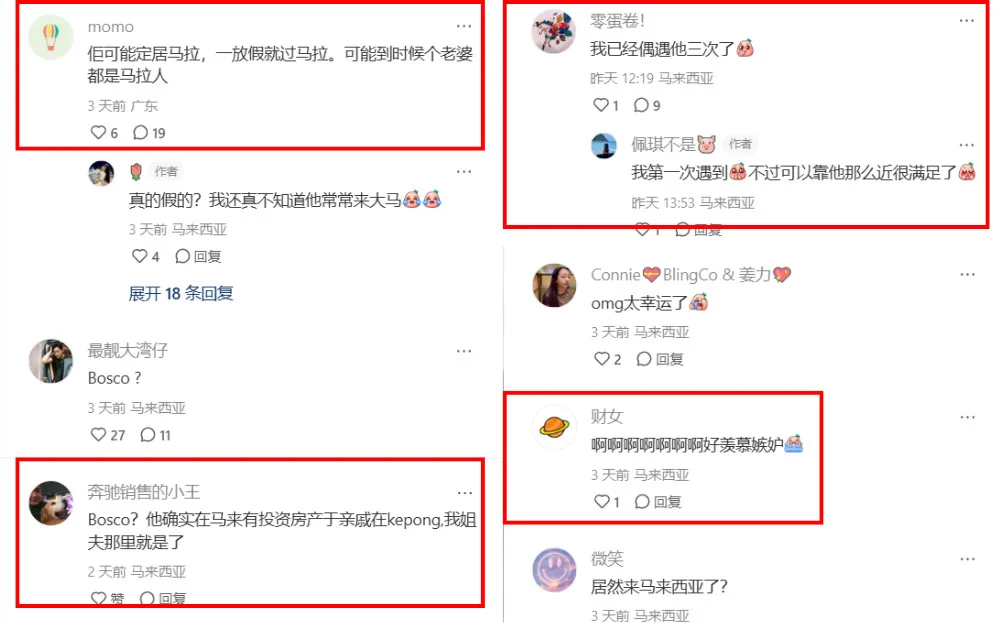This screenshot has width=1000, height=623.
Task: Reply to Connie's comment via 回复
Action: click(660, 359)
